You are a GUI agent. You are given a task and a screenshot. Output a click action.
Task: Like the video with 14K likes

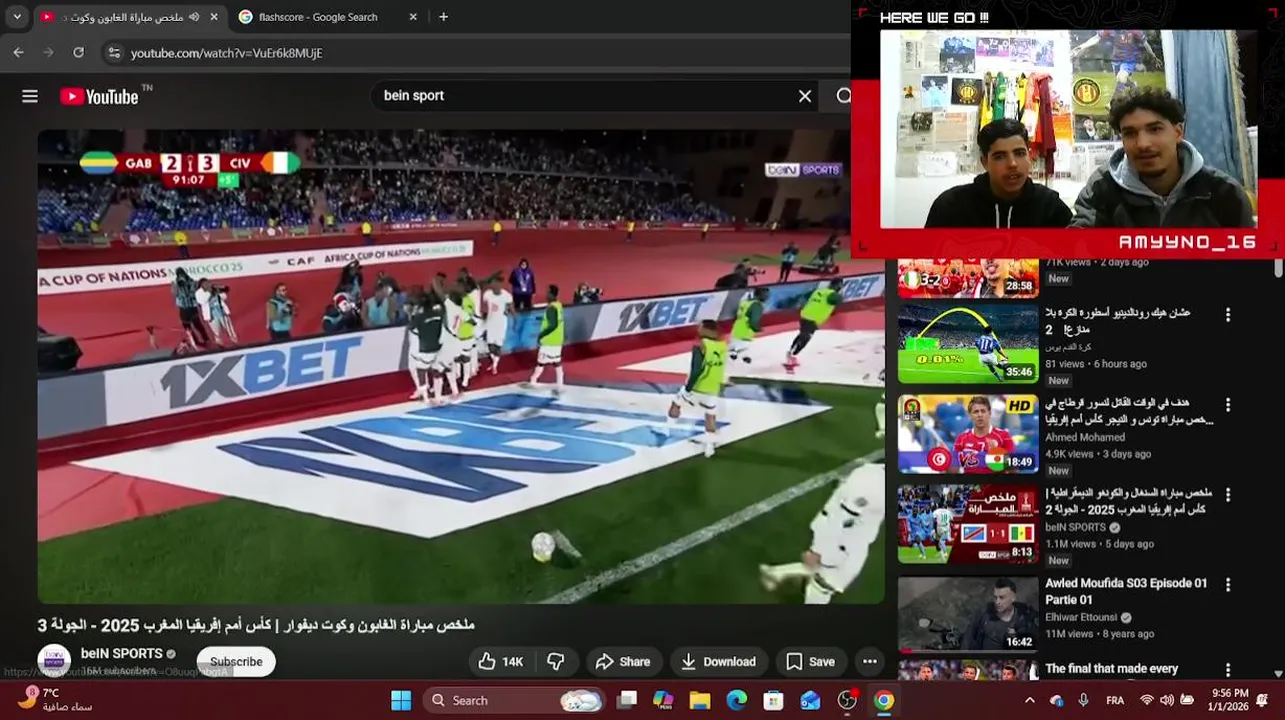(501, 661)
